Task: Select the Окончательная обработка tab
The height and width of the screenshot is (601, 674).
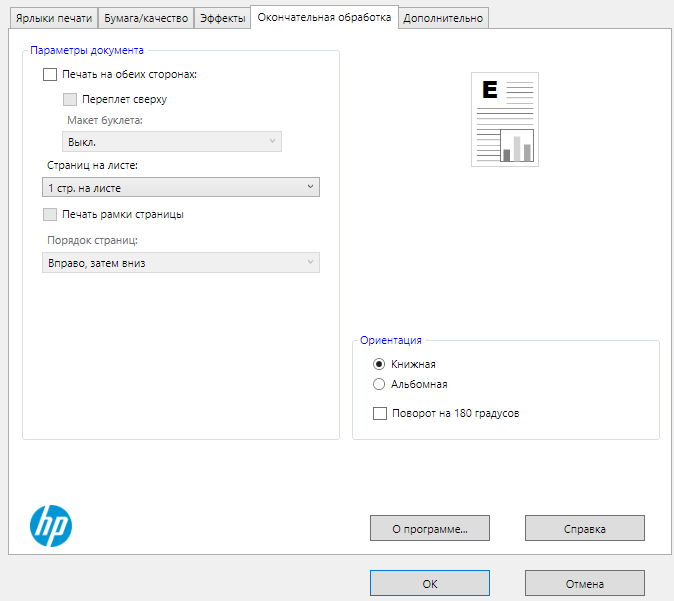Action: click(x=324, y=16)
